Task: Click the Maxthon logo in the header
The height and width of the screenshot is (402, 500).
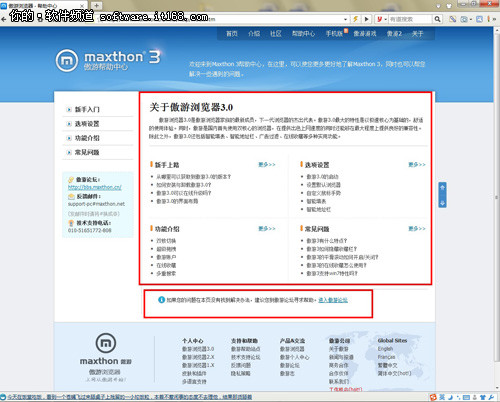Action: click(x=108, y=60)
